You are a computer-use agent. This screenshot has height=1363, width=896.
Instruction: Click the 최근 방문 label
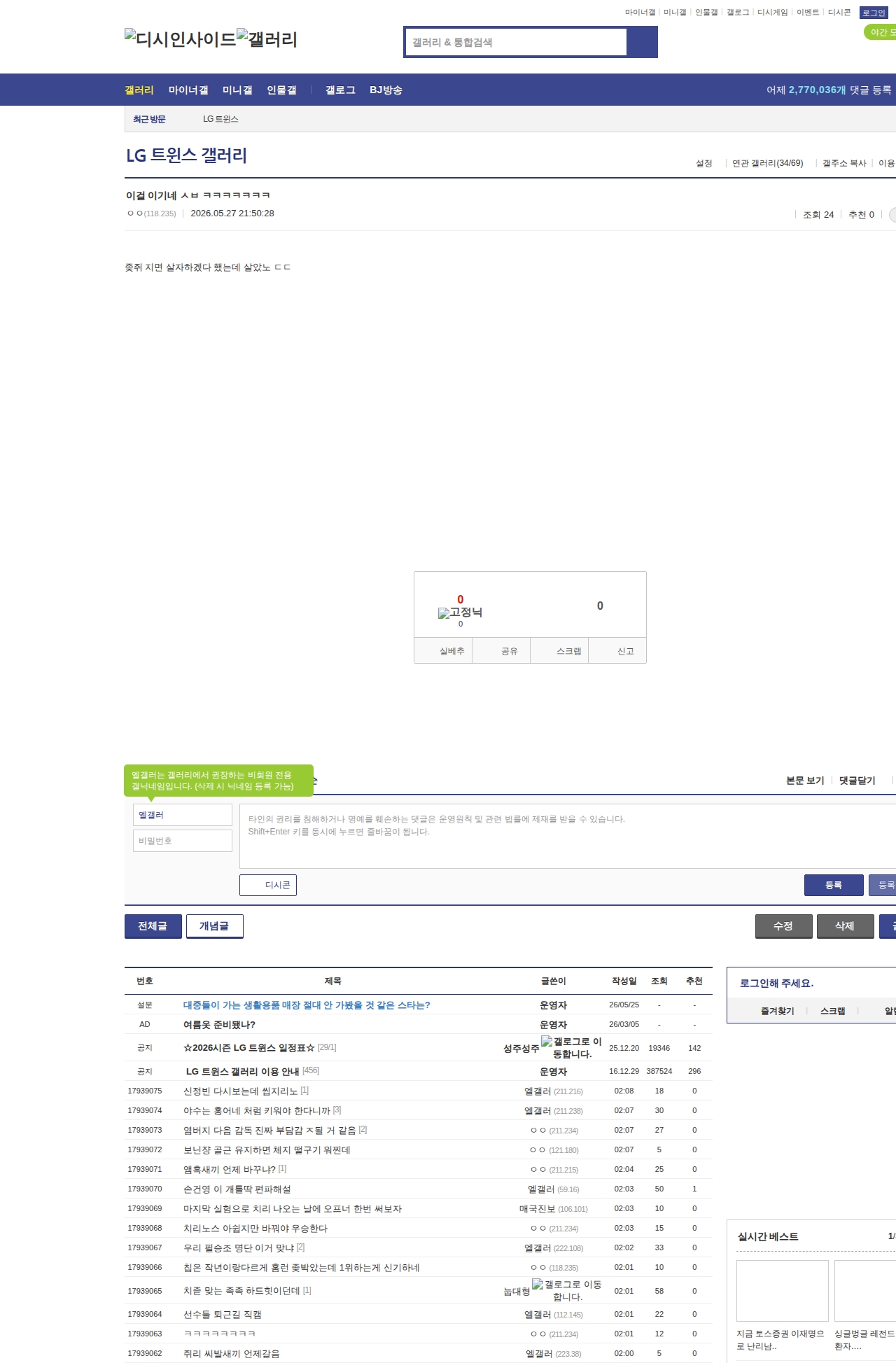pos(149,119)
